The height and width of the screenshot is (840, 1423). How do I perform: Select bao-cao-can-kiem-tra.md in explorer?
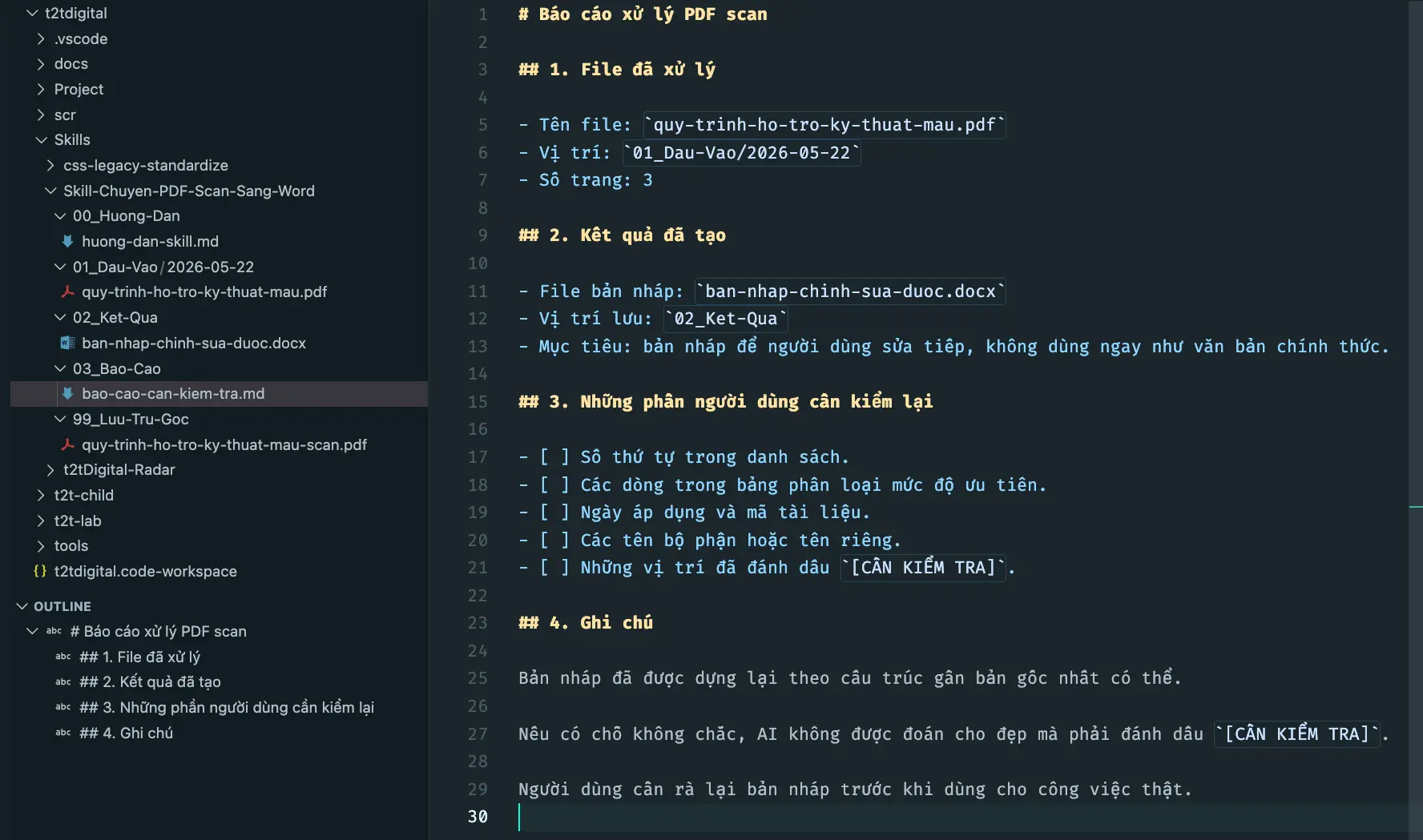(x=173, y=393)
